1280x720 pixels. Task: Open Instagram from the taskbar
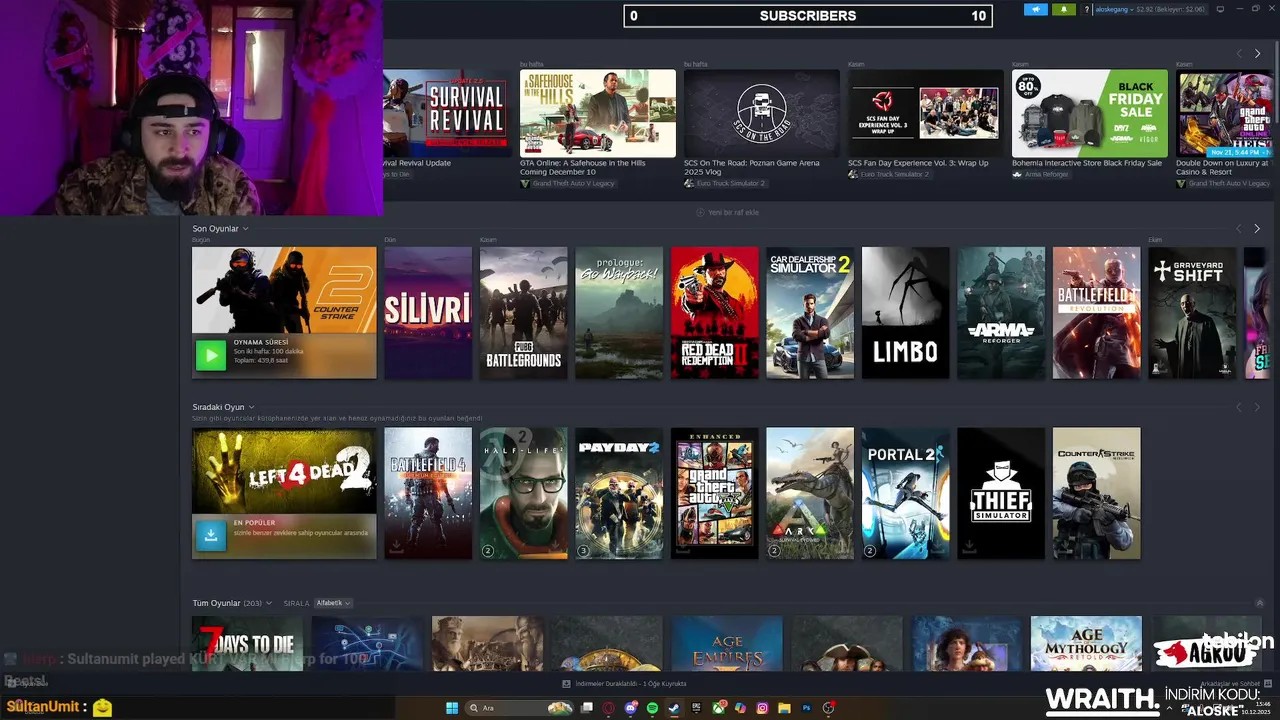[762, 708]
